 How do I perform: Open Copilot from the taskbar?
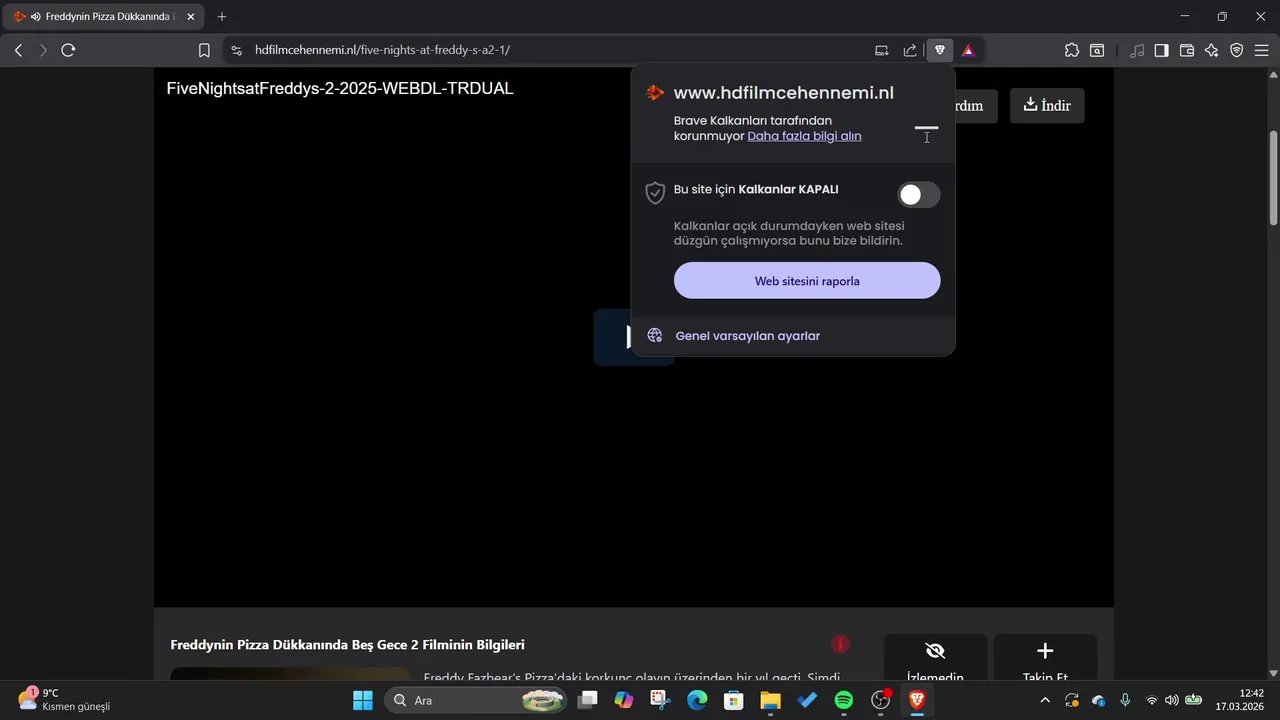[624, 700]
